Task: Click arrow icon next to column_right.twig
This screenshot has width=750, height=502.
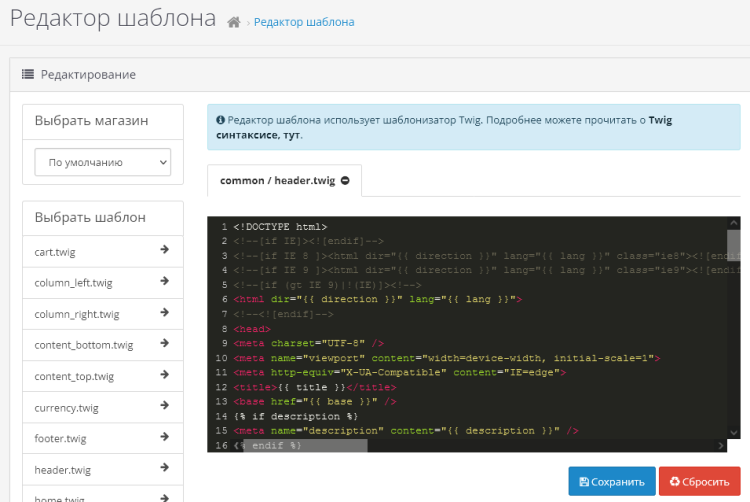Action: 165,313
